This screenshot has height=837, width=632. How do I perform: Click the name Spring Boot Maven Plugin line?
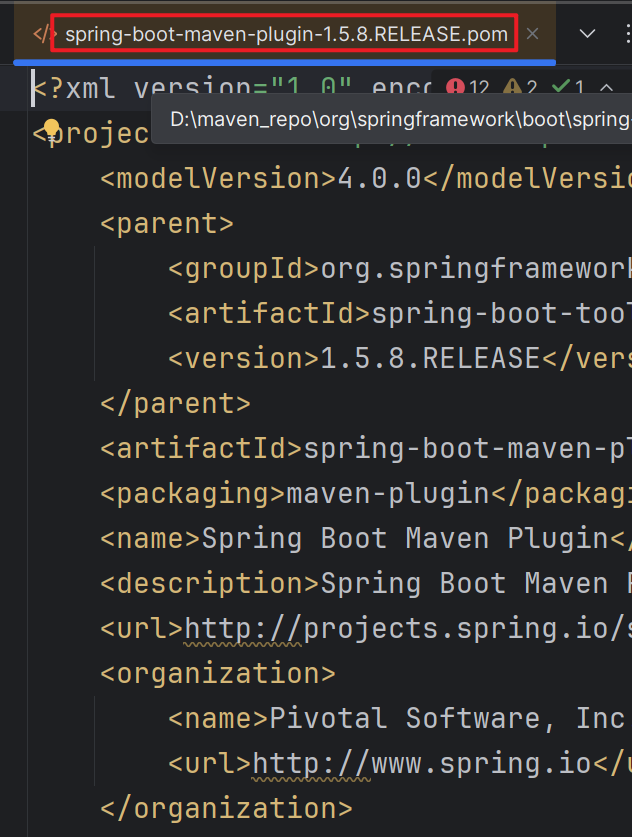pyautogui.click(x=366, y=539)
